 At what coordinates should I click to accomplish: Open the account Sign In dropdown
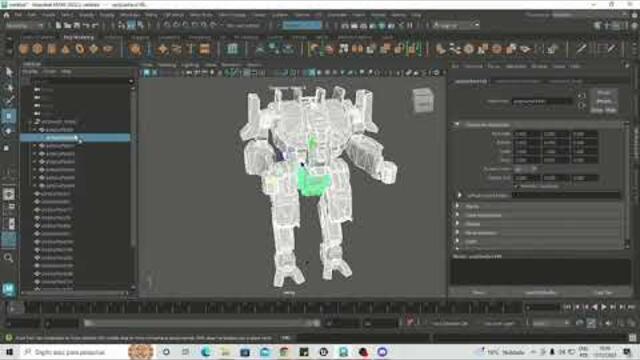[x=456, y=25]
